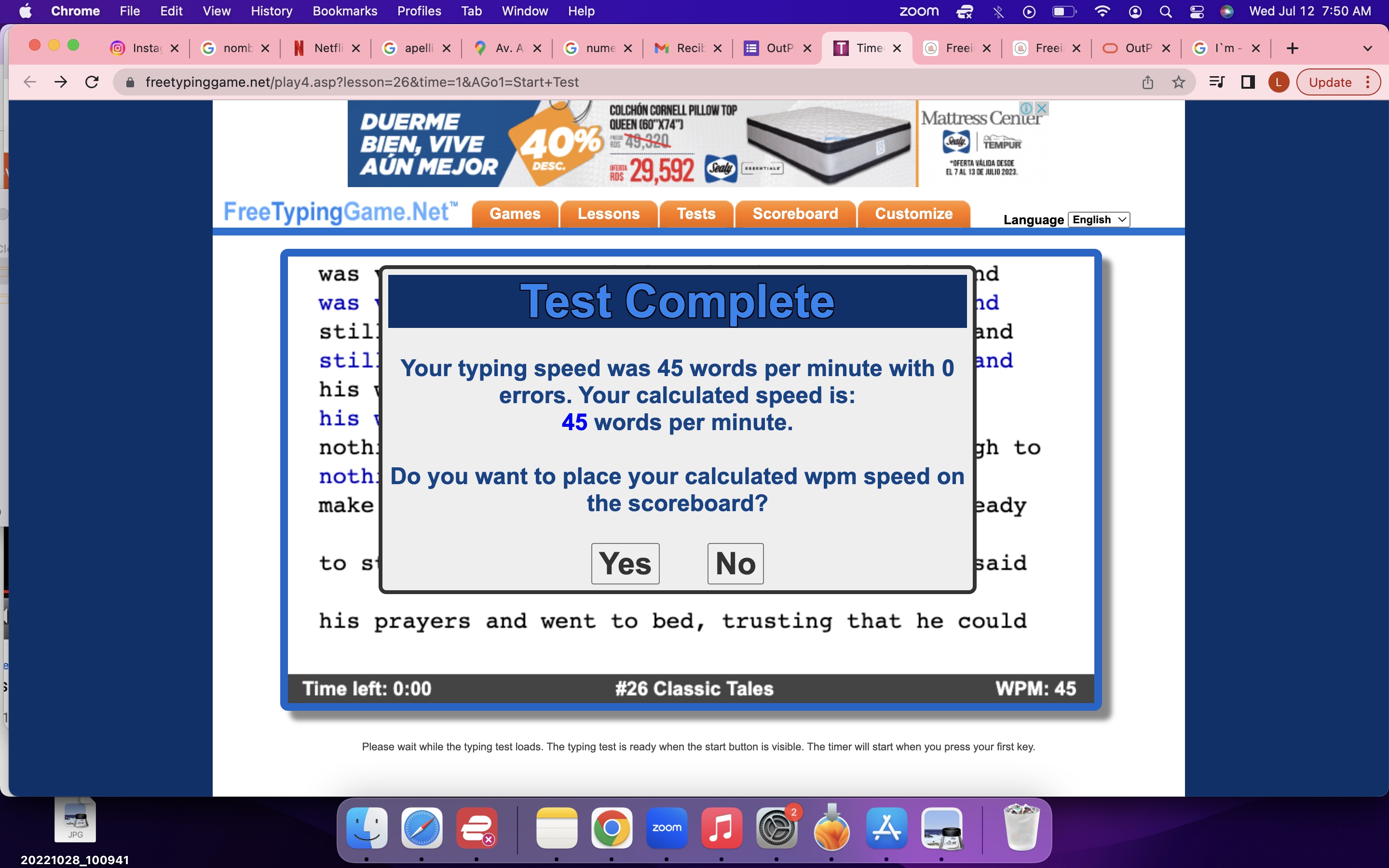Open the new tab plus button
Image resolution: width=1389 pixels, height=868 pixels.
pyautogui.click(x=1292, y=48)
